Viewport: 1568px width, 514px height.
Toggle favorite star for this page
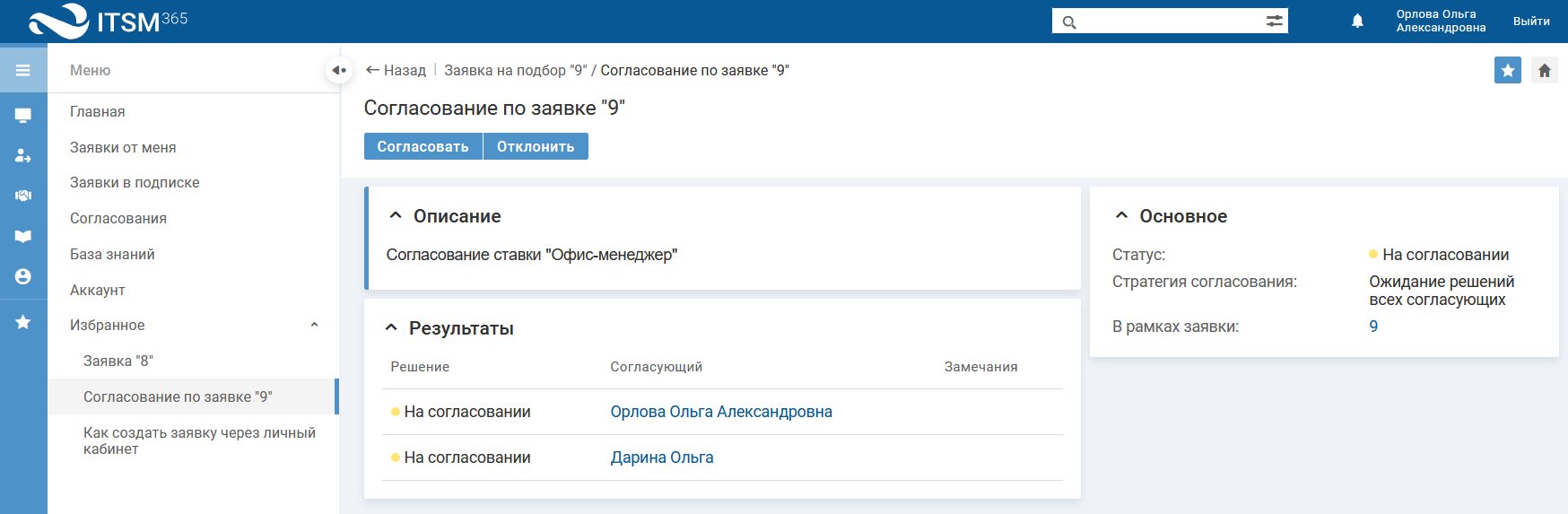coord(1508,70)
